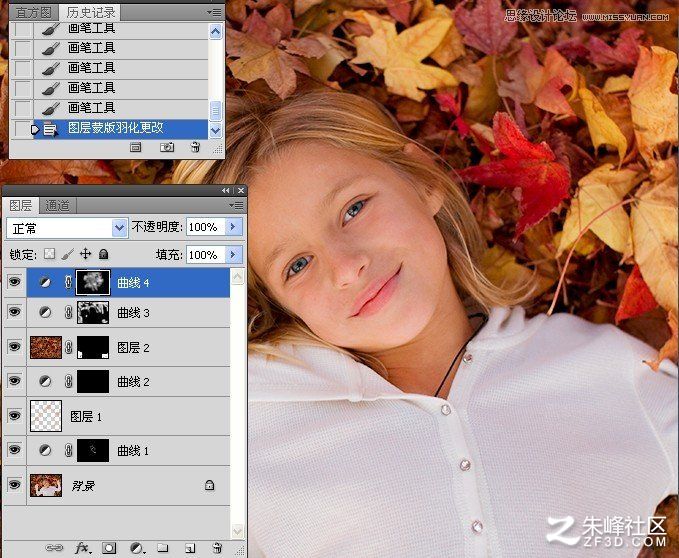Click the 曲线 4 curves adjustment icon

45,282
